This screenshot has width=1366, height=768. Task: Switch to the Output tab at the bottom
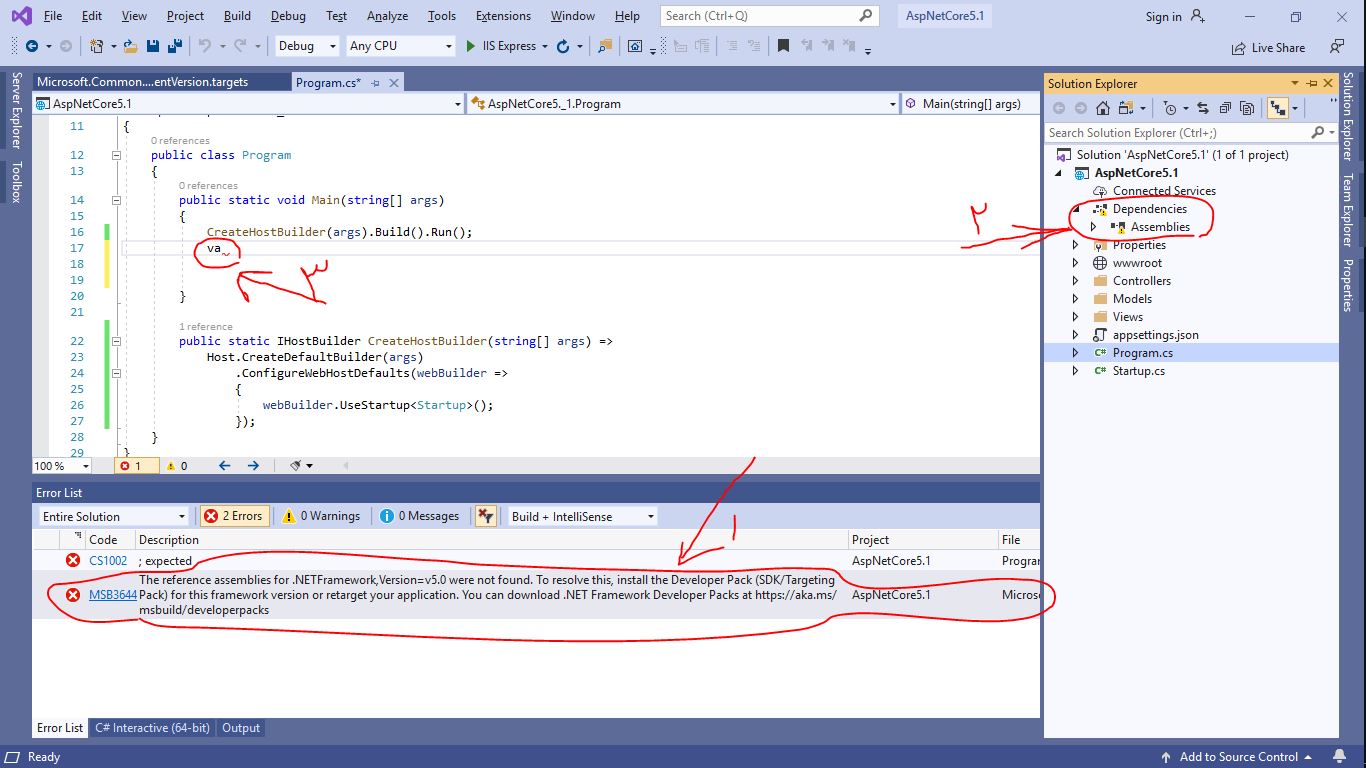240,728
